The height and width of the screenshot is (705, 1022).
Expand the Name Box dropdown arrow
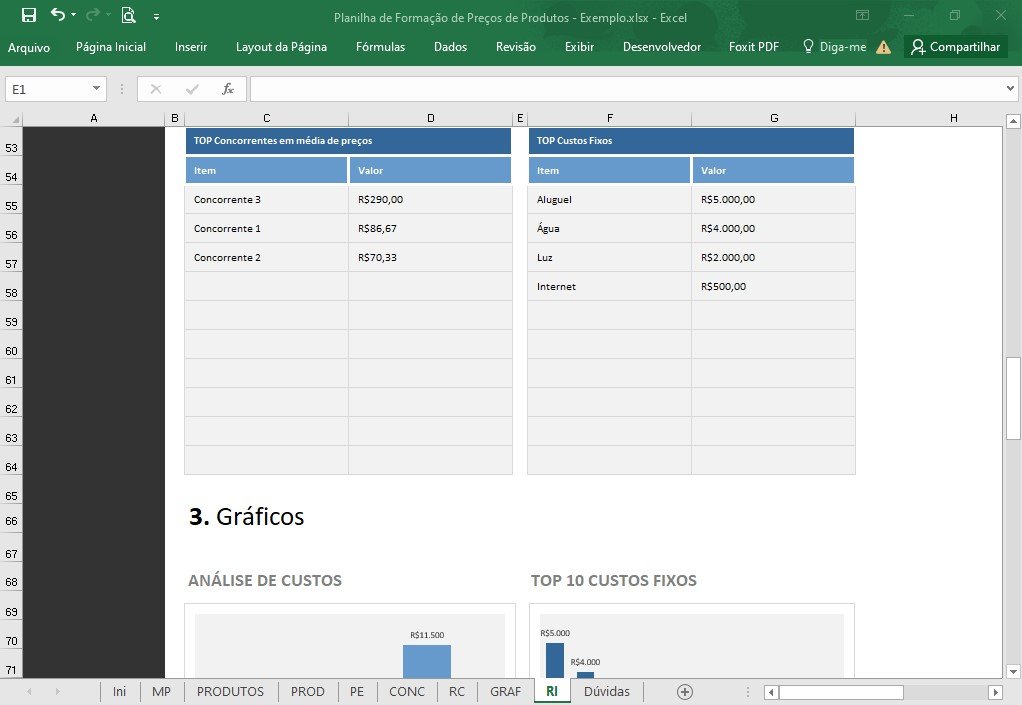[x=96, y=89]
